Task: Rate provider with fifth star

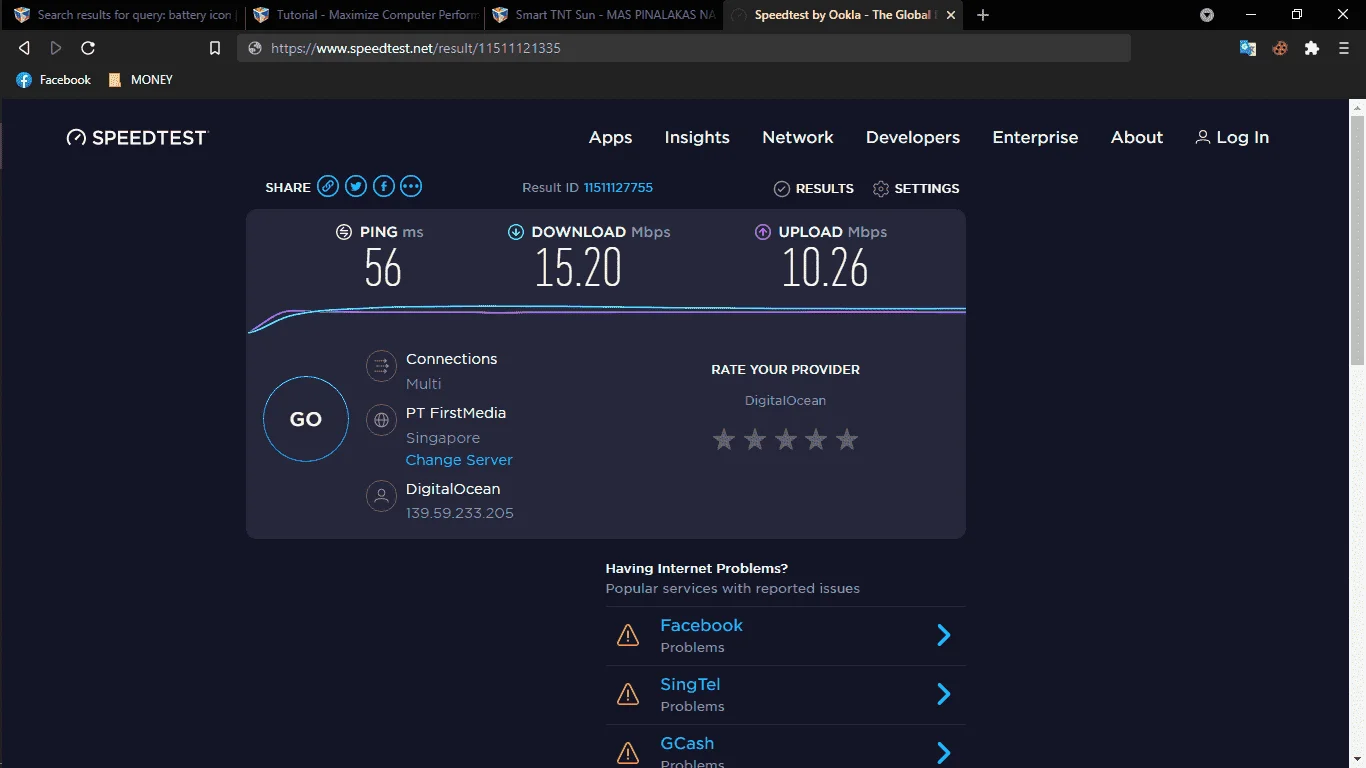Action: [x=847, y=439]
